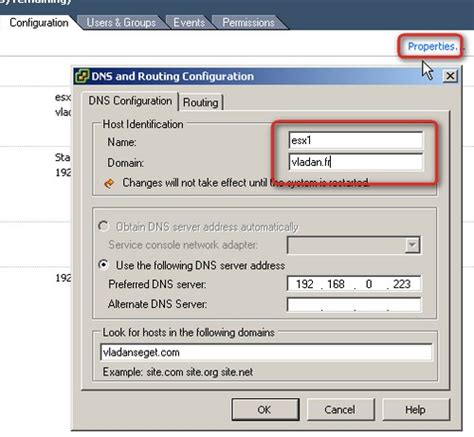The width and height of the screenshot is (474, 437).
Task: Select the DNS Configuration tab
Action: [130, 101]
